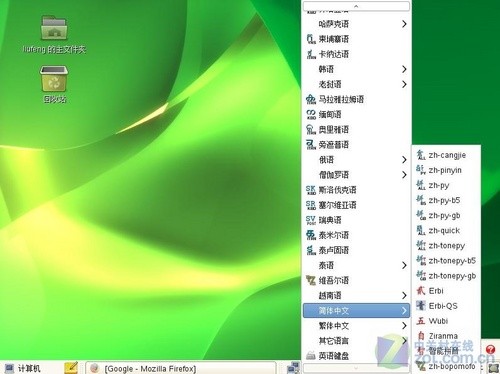Expand the 繁体中文 submenu arrow
500x374 pixels.
point(404,326)
